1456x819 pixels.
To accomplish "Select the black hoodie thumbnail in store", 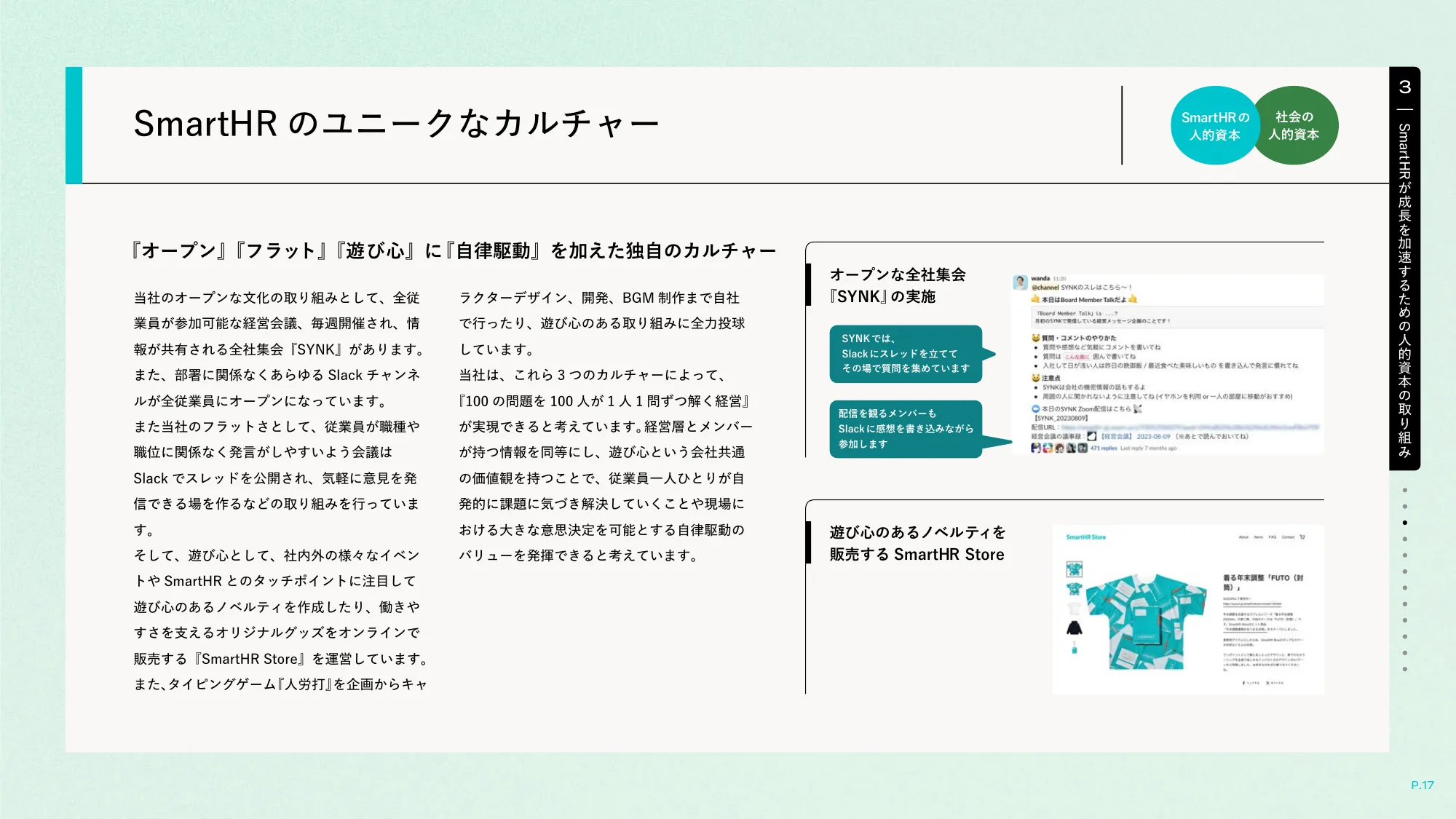I will [1075, 628].
